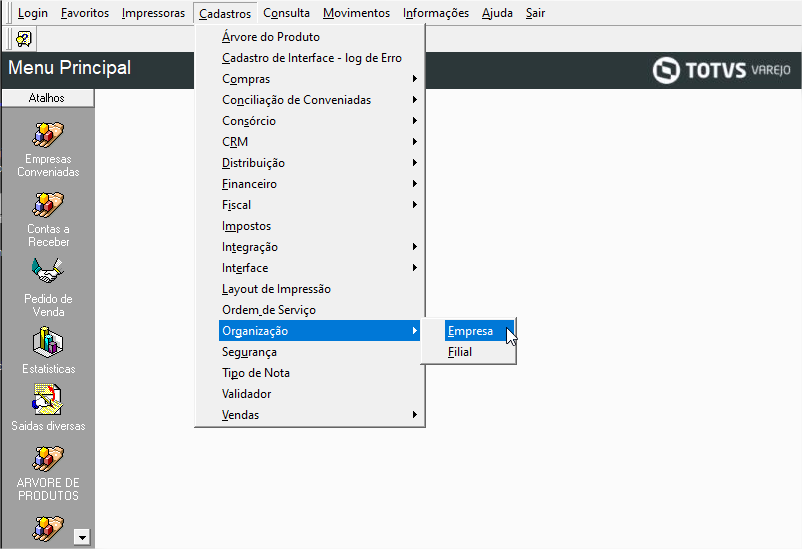This screenshot has height=549, width=802.
Task: Open the Movimentos menu
Action: tap(356, 13)
